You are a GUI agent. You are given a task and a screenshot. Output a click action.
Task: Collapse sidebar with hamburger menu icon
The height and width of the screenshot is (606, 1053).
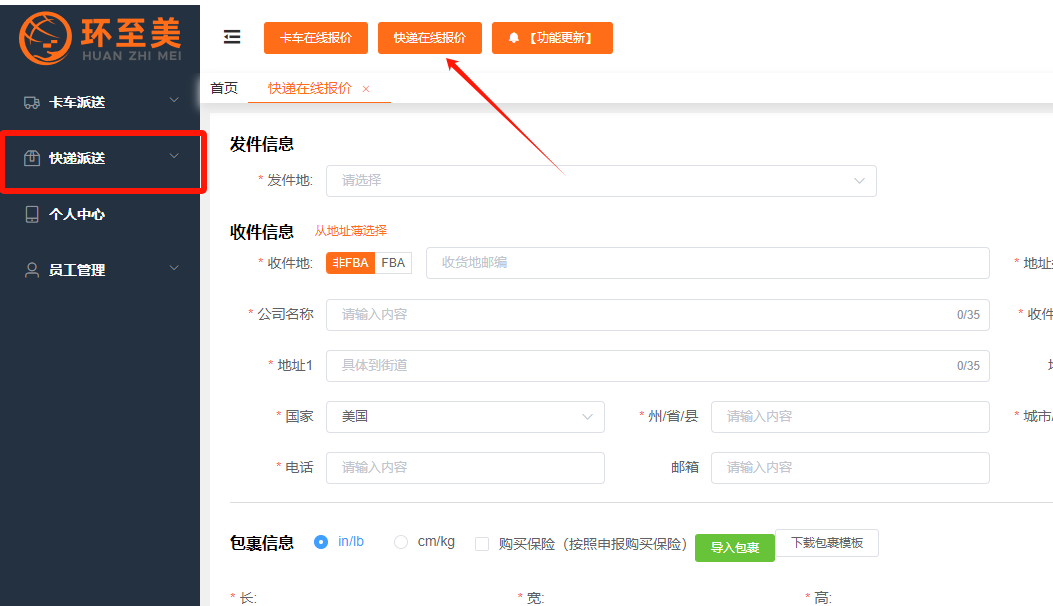(232, 38)
